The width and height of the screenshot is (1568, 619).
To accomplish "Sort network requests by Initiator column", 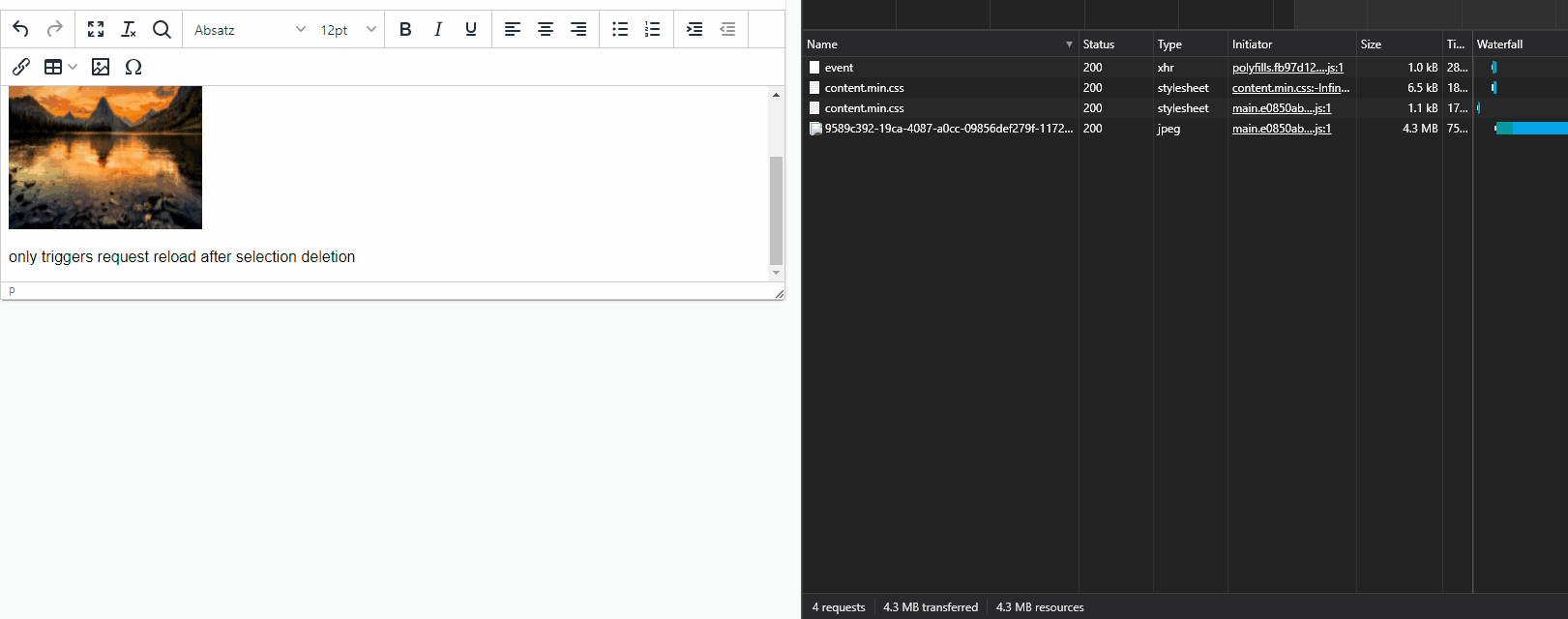I will tap(1292, 44).
